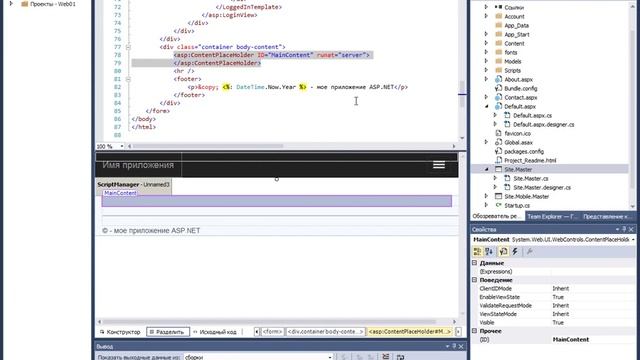Show Events via the lightning bolt icon
Image resolution: width=640 pixels, height=360 pixels.
[x=515, y=252]
